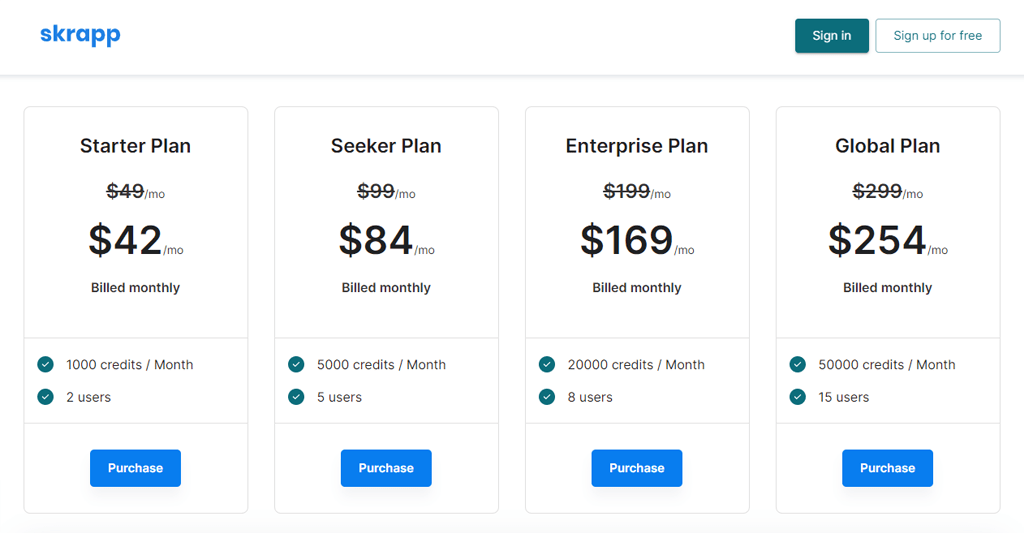The width and height of the screenshot is (1024, 533).
Task: Click the $84 Seeker Plan price
Action: [x=376, y=240]
